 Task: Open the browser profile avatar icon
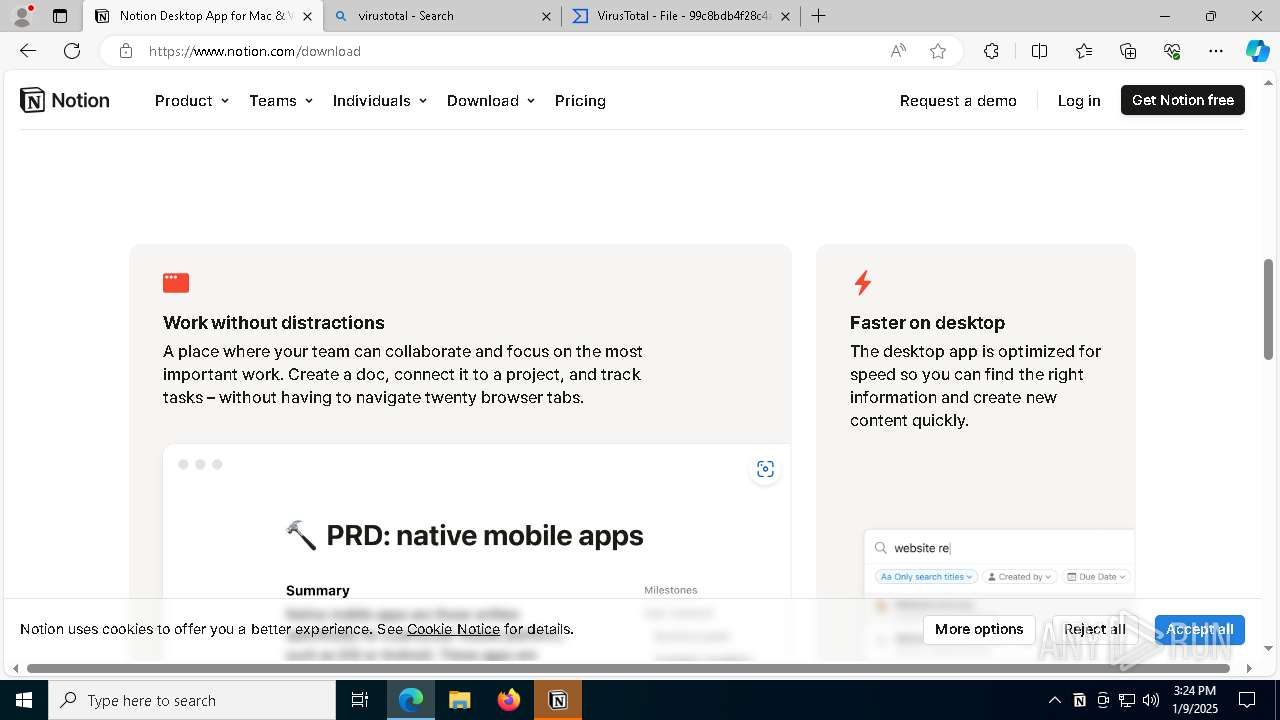[22, 16]
